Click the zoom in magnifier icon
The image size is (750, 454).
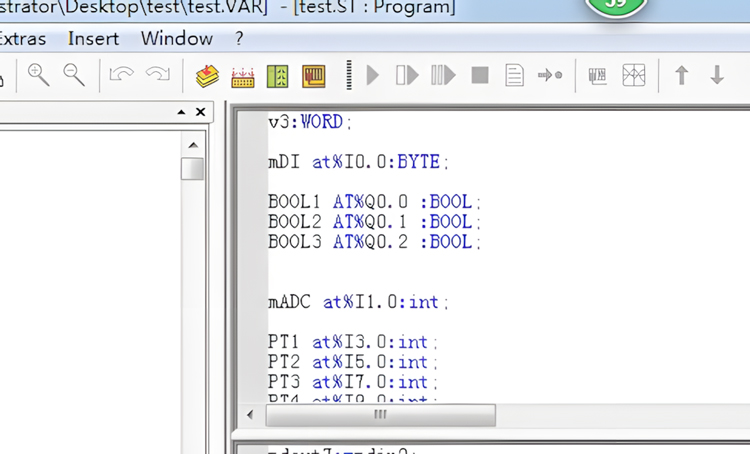[x=39, y=75]
